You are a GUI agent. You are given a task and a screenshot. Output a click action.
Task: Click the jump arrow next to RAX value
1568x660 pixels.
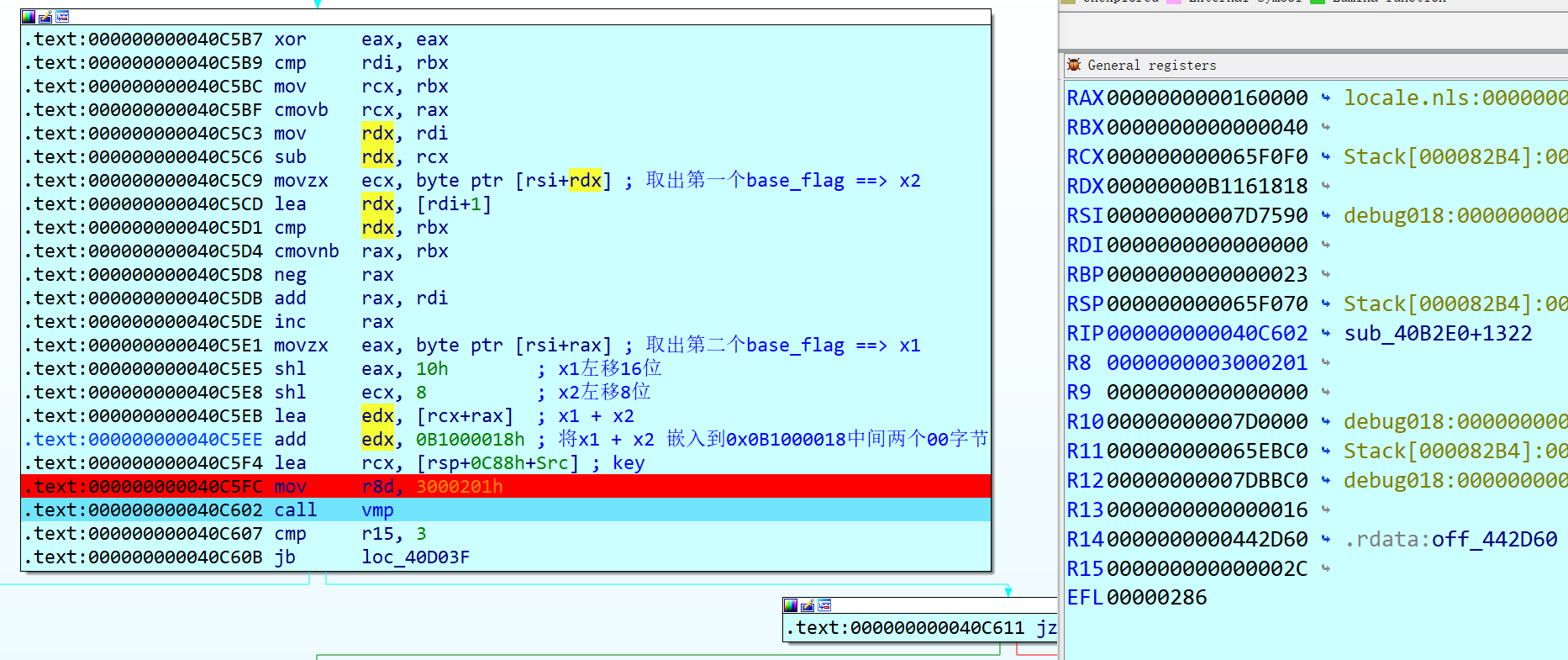[1326, 98]
